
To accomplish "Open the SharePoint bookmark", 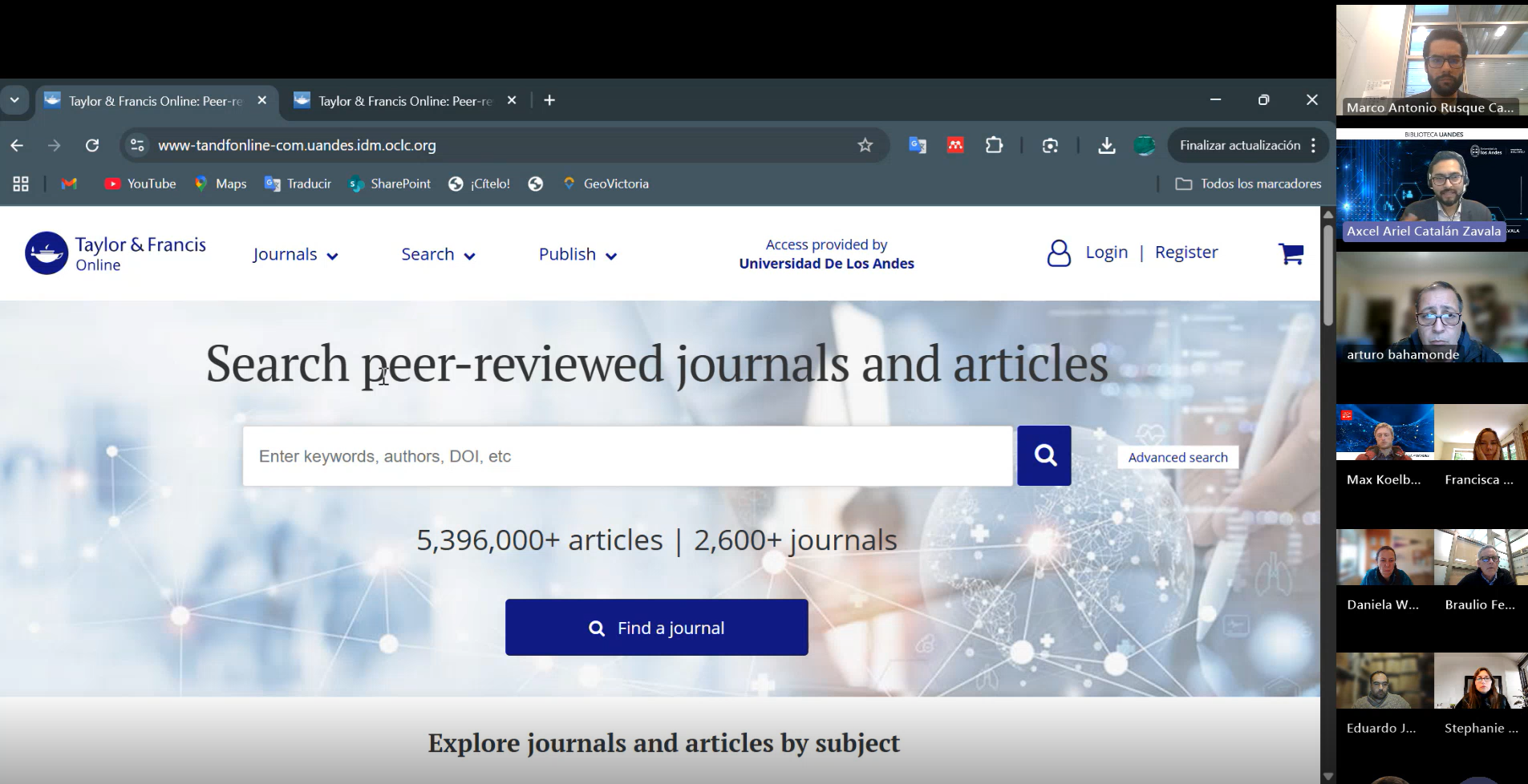I will (x=390, y=184).
